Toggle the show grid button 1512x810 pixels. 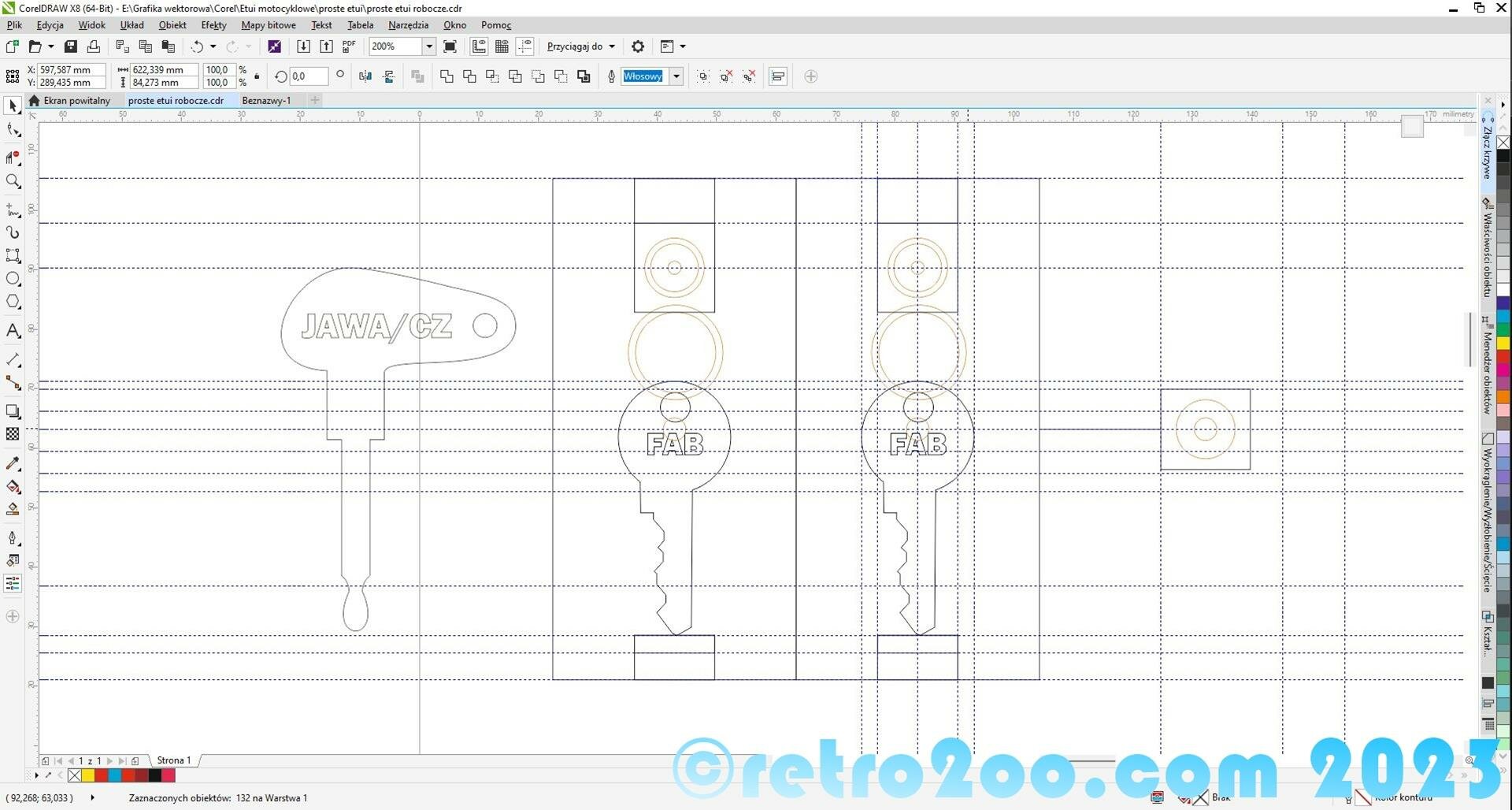click(x=502, y=46)
